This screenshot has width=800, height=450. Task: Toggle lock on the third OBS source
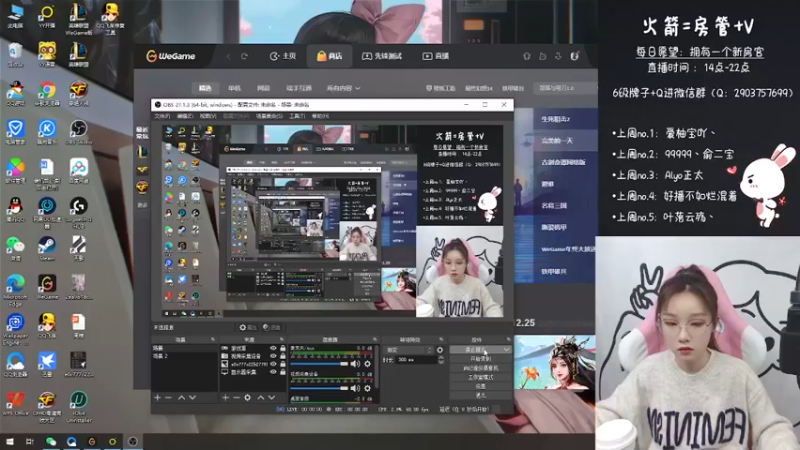tap(283, 364)
